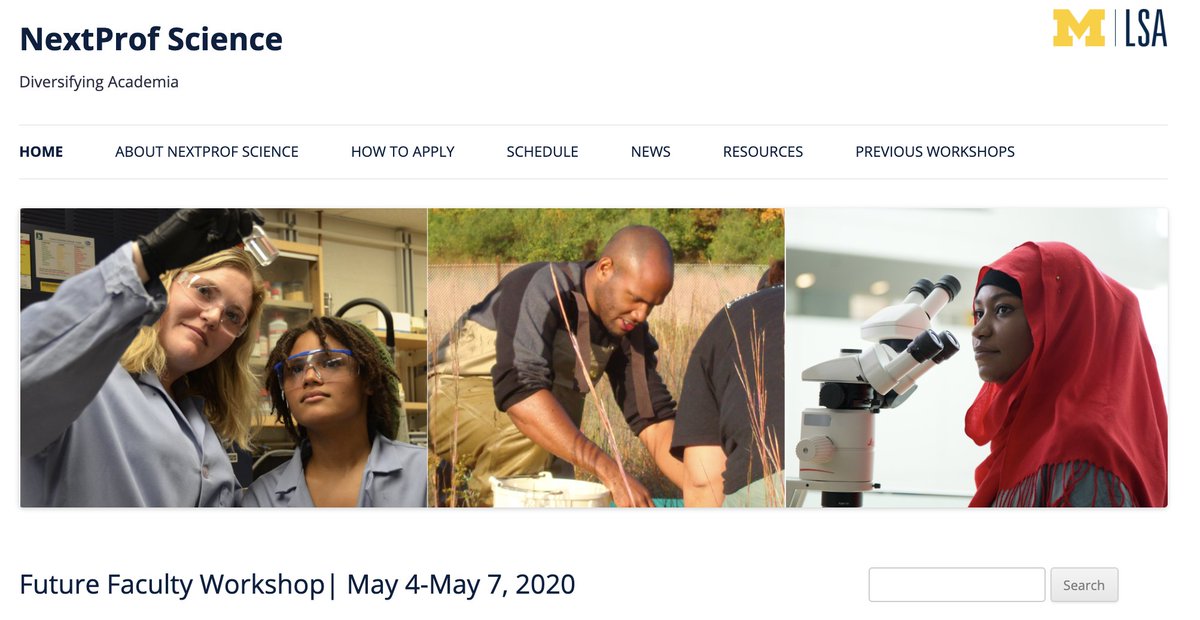Click the lab students with vial photo
1200x620 pixels.
[224, 358]
